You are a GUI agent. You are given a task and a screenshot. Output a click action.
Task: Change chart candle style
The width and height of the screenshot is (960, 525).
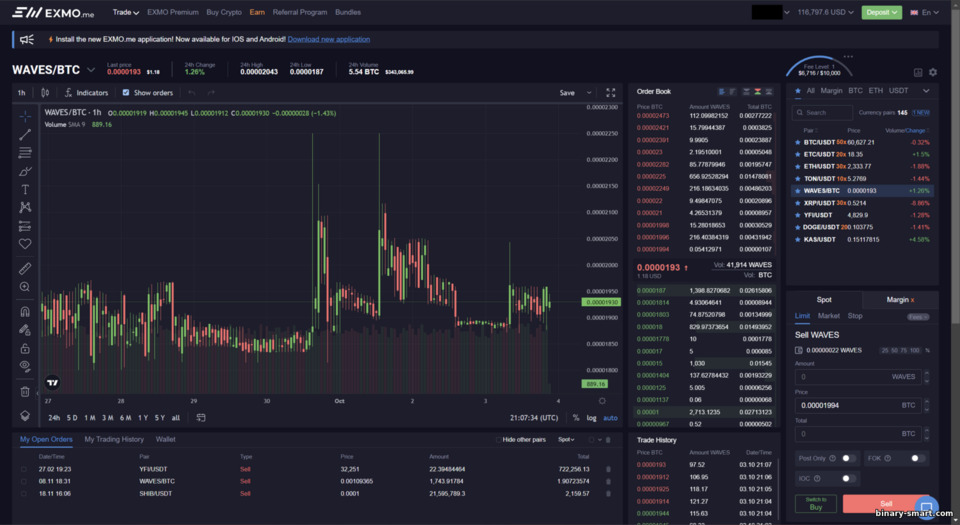[x=45, y=92]
